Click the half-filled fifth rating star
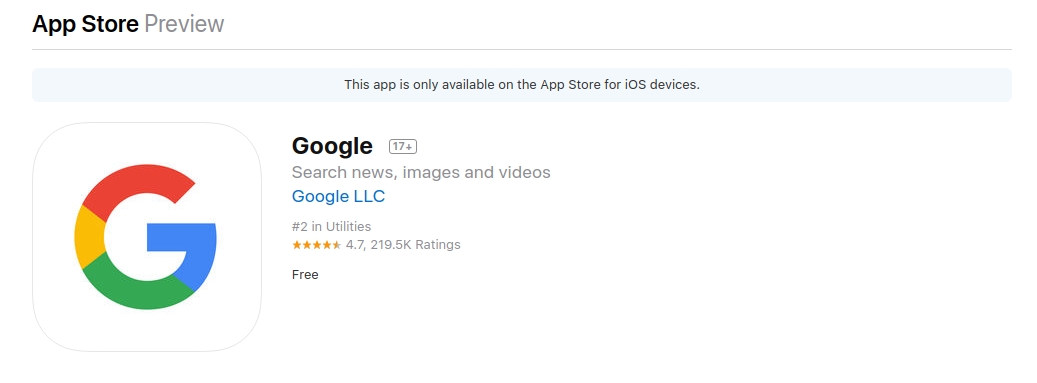Screen dimensions: 1037x383 (x=337, y=245)
